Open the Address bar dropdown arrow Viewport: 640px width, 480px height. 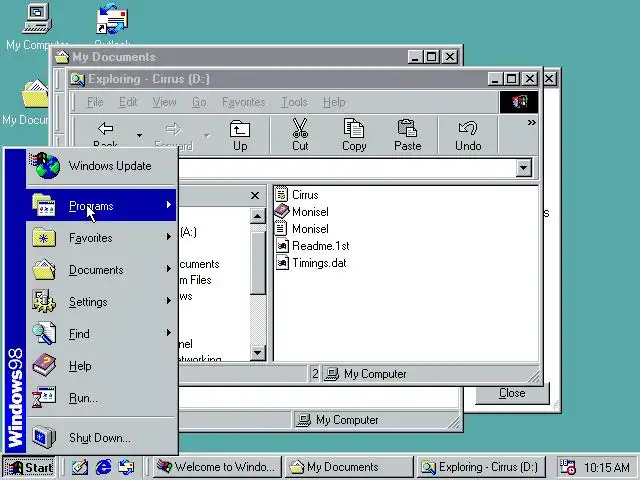click(x=524, y=167)
